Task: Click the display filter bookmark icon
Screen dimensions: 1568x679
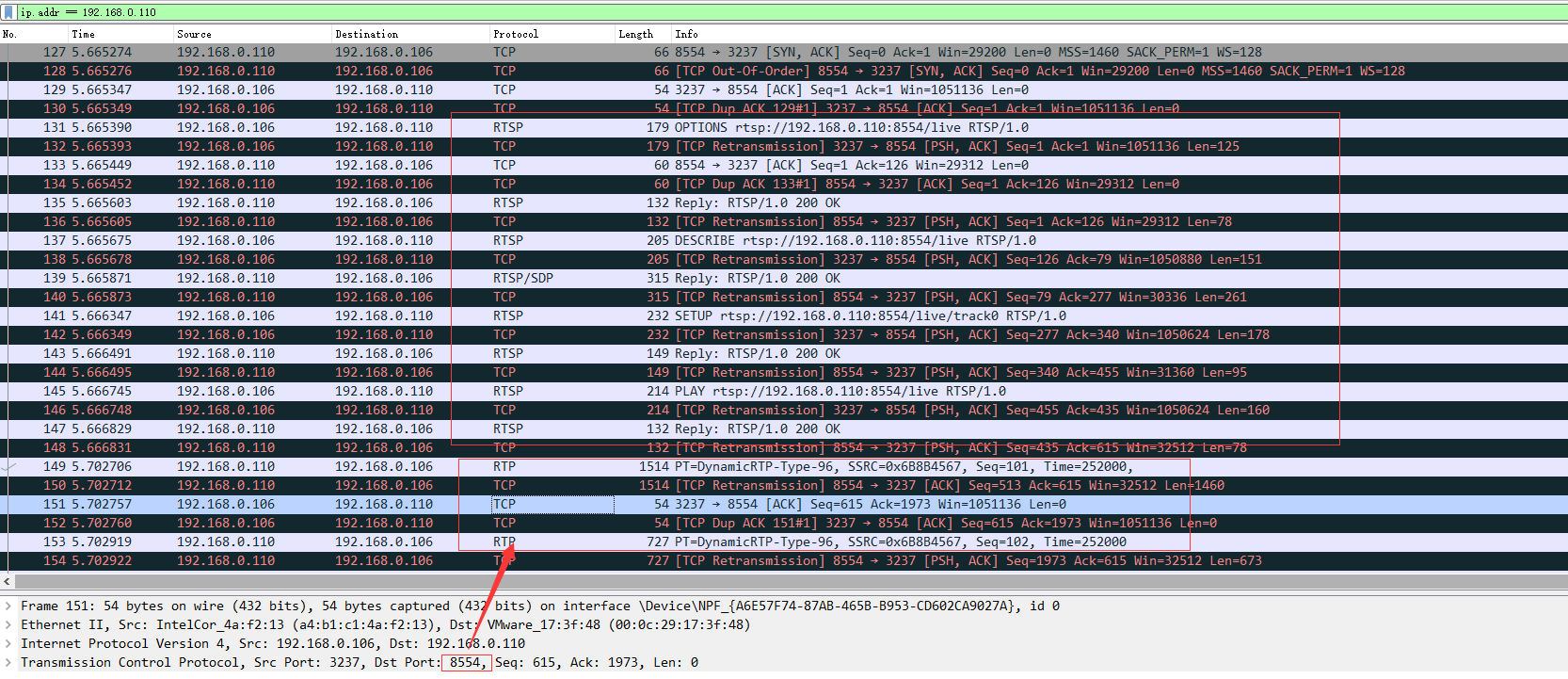Action: [x=9, y=12]
